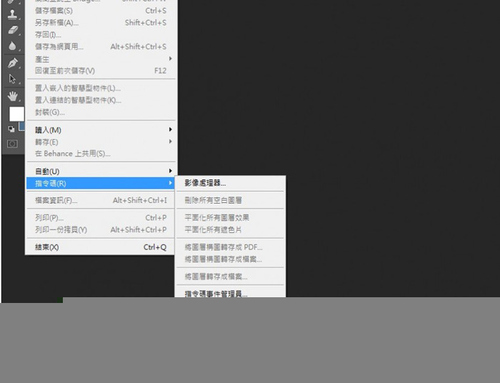Viewport: 500px width, 383px height.
Task: Select the Eraser tool
Action: (x=12, y=30)
